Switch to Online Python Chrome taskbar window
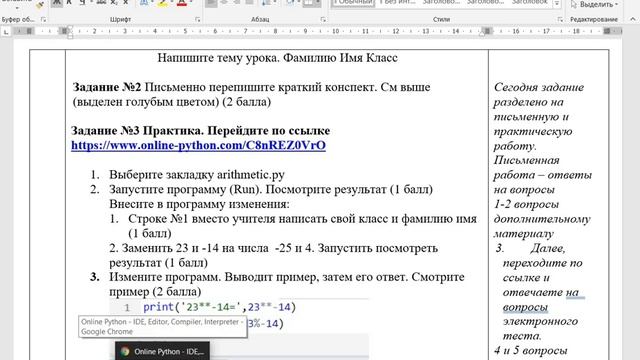 (x=162, y=351)
